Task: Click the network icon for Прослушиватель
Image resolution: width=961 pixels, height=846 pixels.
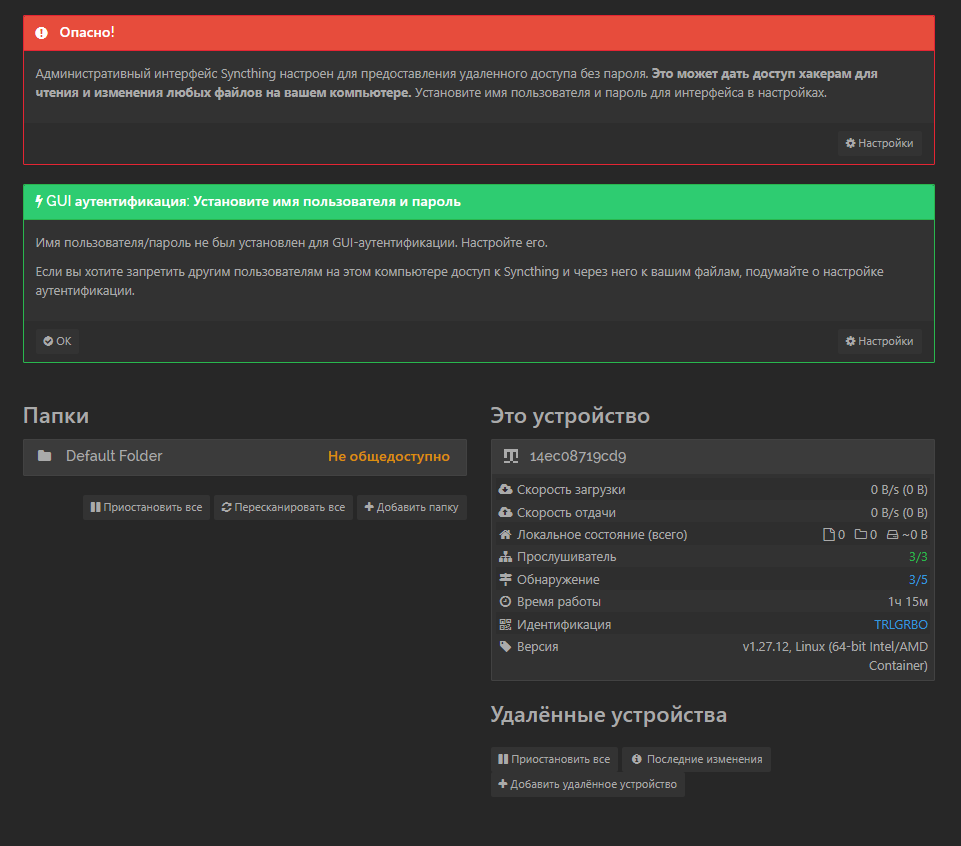Action: (505, 557)
